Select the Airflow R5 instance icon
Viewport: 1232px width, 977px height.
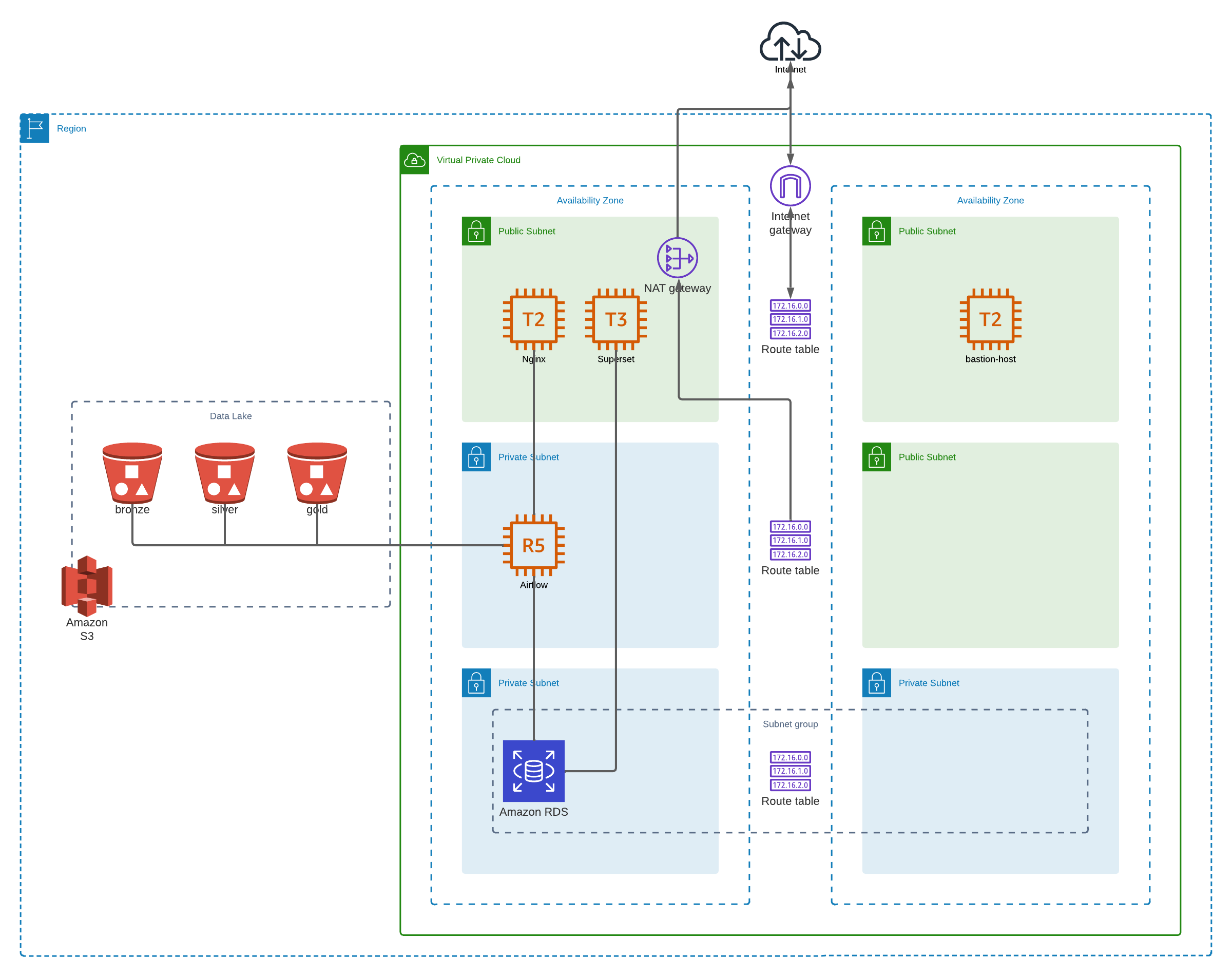tap(533, 545)
